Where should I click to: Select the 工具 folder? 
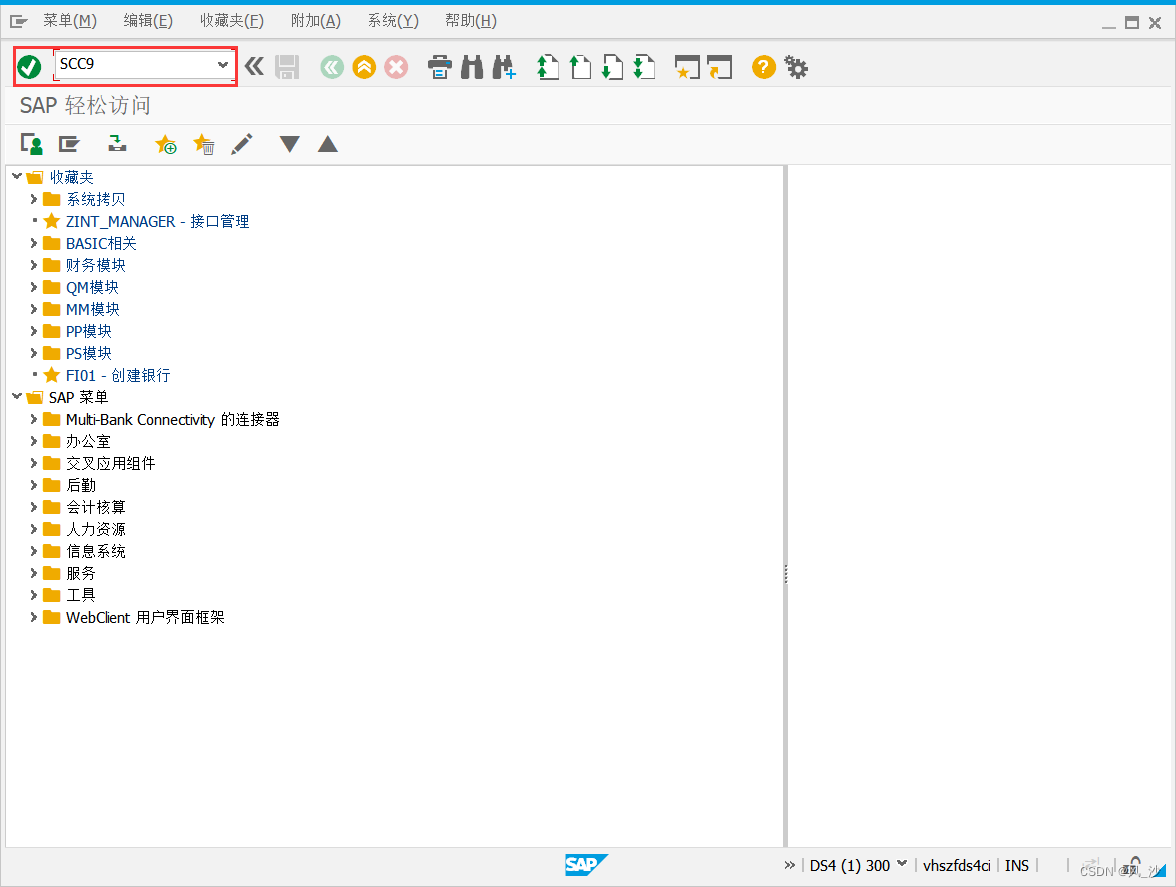80,595
